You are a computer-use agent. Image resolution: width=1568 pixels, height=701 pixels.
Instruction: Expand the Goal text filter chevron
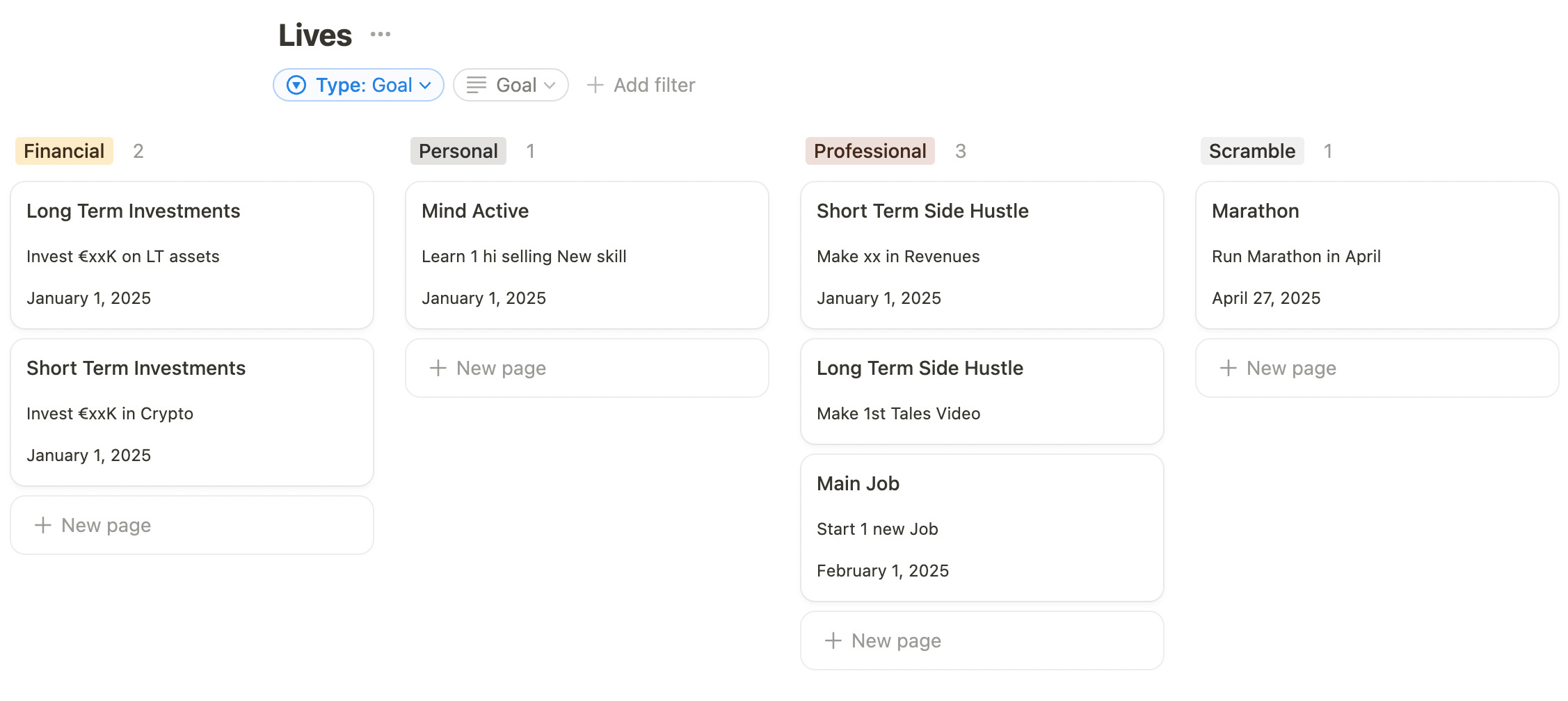coord(550,85)
